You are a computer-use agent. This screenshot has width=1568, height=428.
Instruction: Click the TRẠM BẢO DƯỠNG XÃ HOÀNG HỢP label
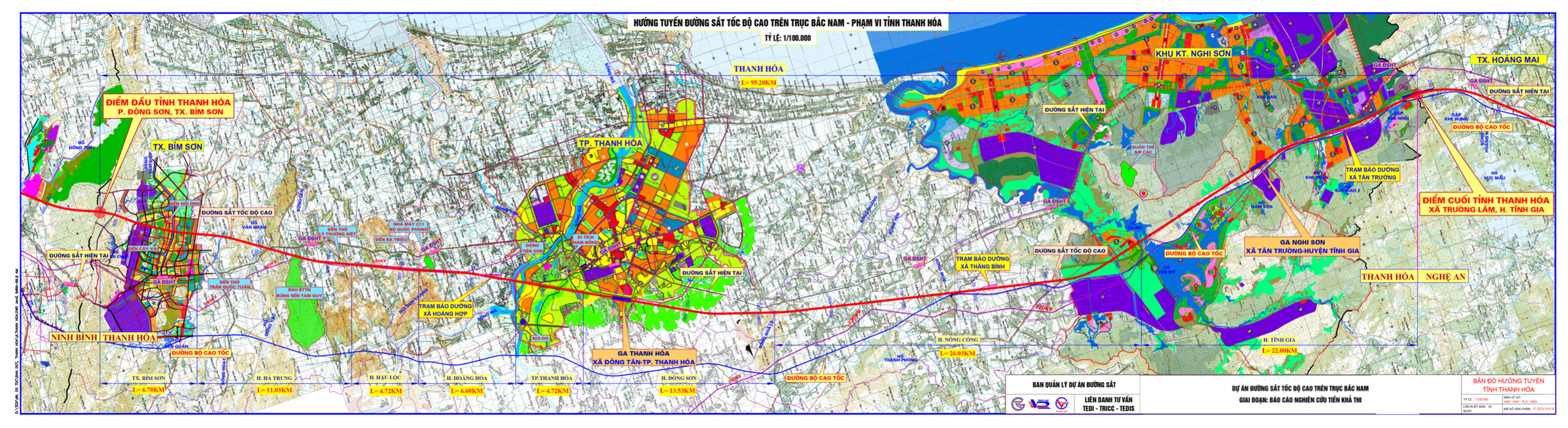coord(445,310)
